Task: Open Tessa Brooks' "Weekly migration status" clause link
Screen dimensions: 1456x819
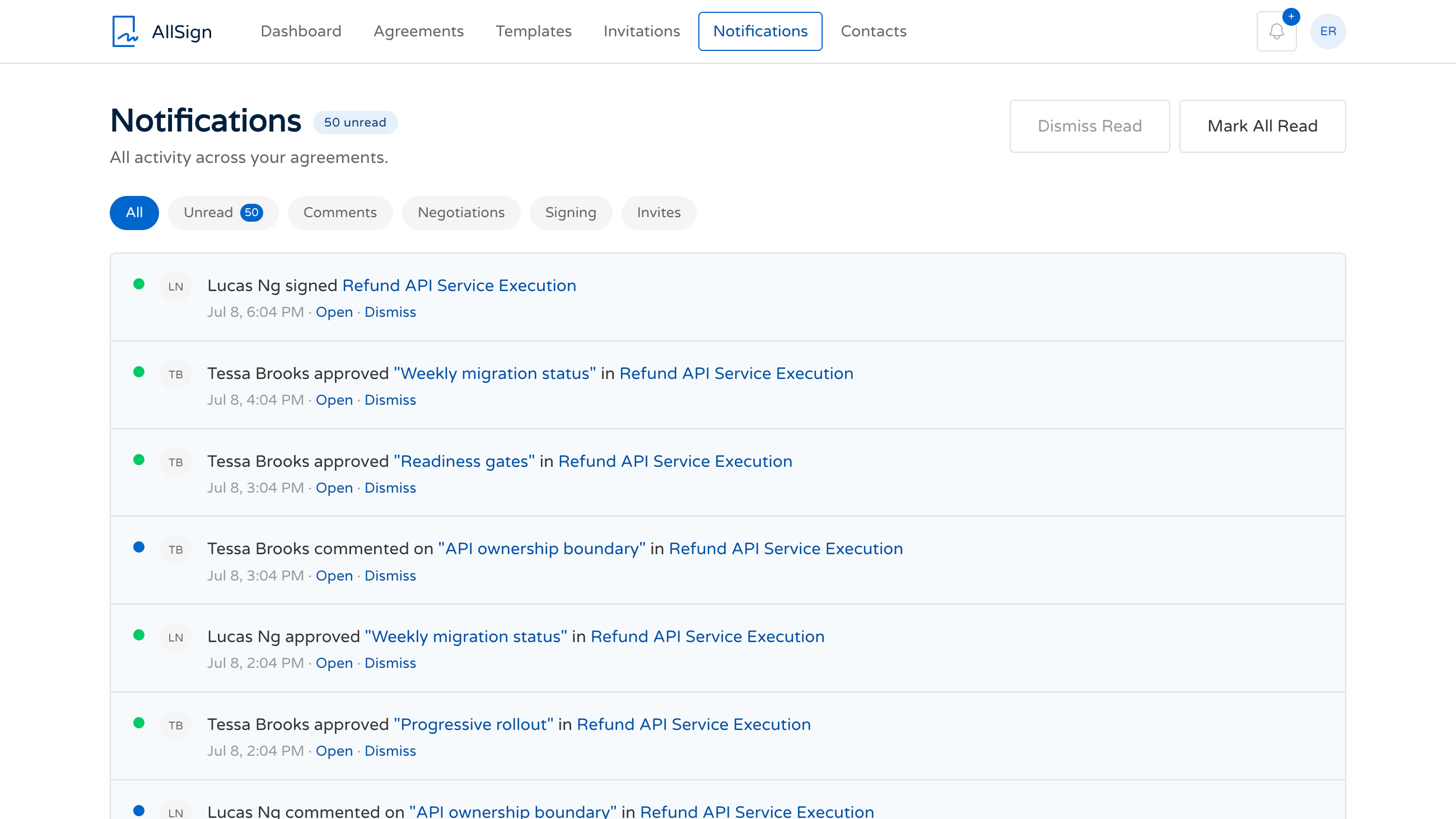Action: [x=494, y=373]
